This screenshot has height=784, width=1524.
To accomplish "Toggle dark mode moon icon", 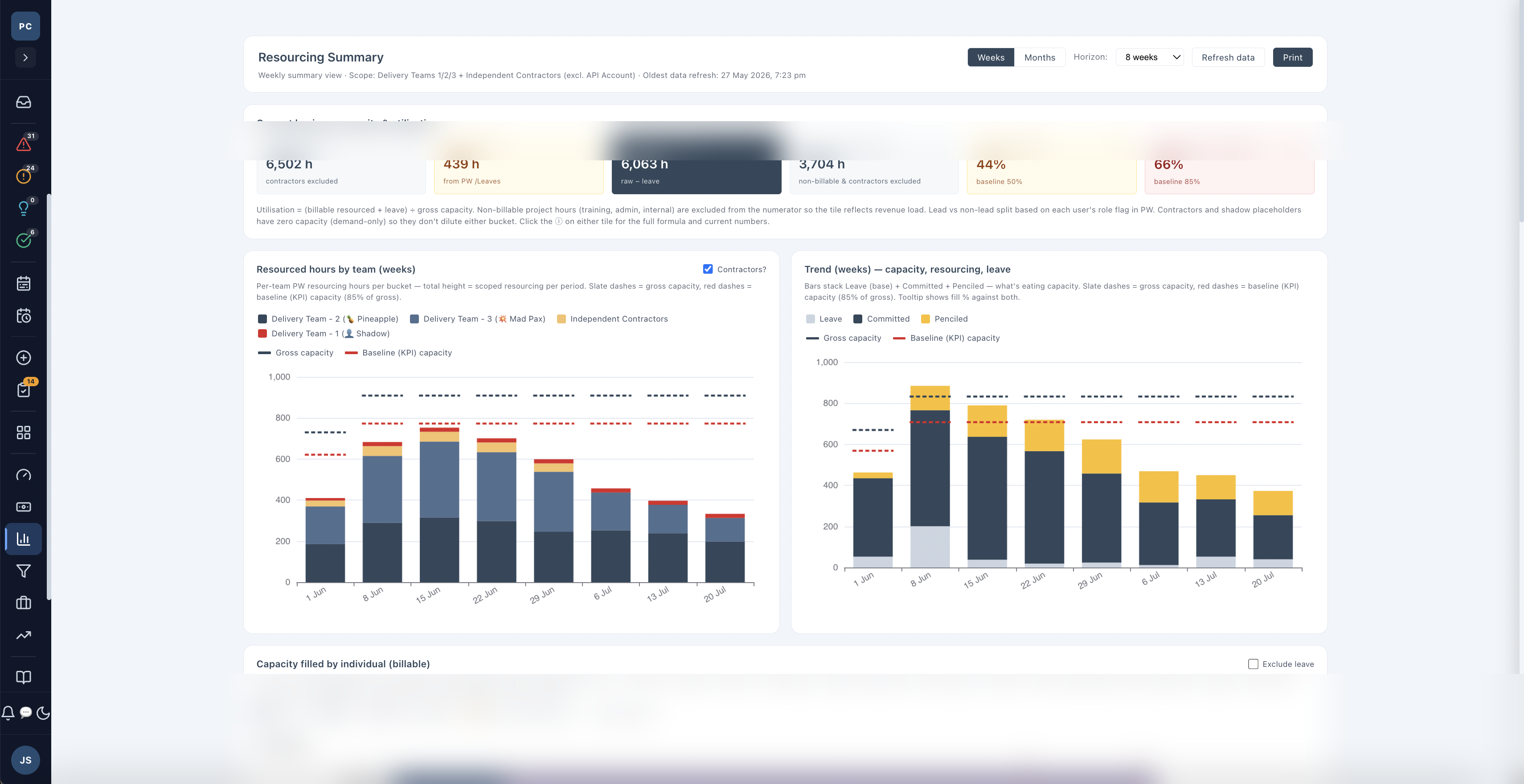I will click(43, 712).
